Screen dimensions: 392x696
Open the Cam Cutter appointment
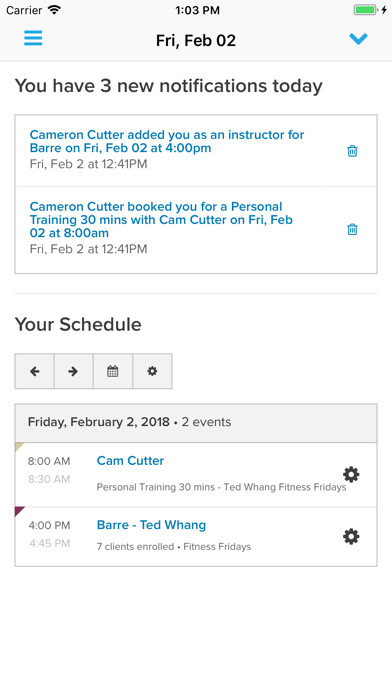click(130, 461)
